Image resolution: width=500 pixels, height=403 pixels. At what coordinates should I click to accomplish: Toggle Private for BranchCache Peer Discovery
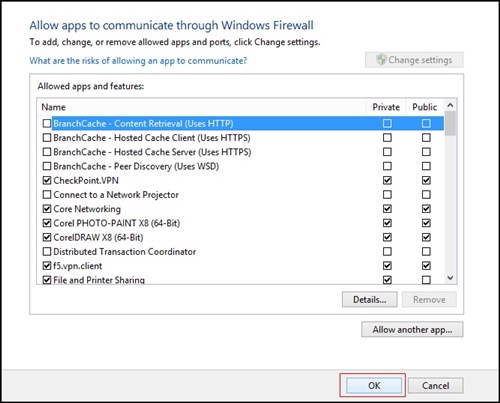pos(387,166)
